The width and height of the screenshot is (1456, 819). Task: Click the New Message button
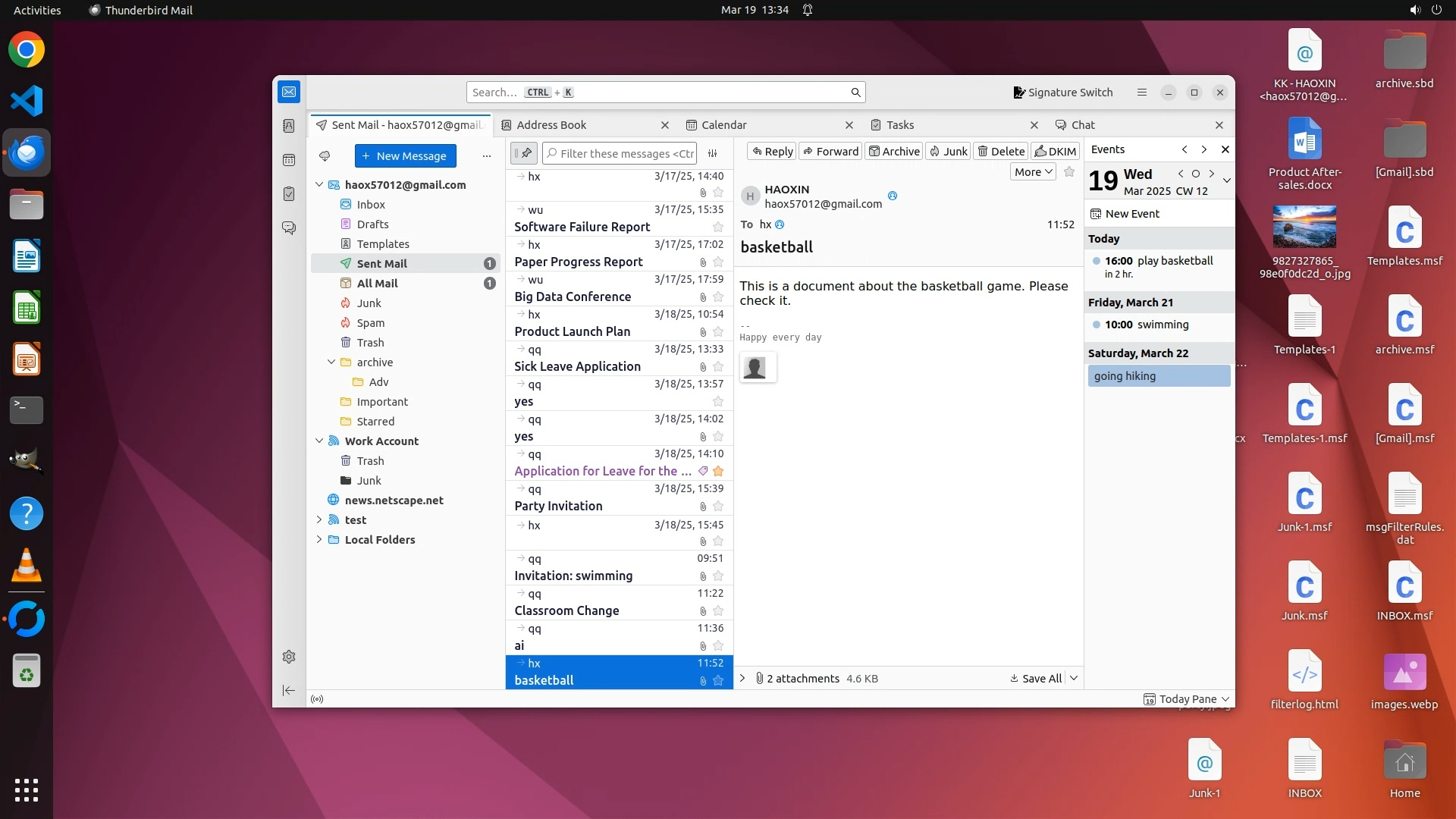tap(405, 156)
